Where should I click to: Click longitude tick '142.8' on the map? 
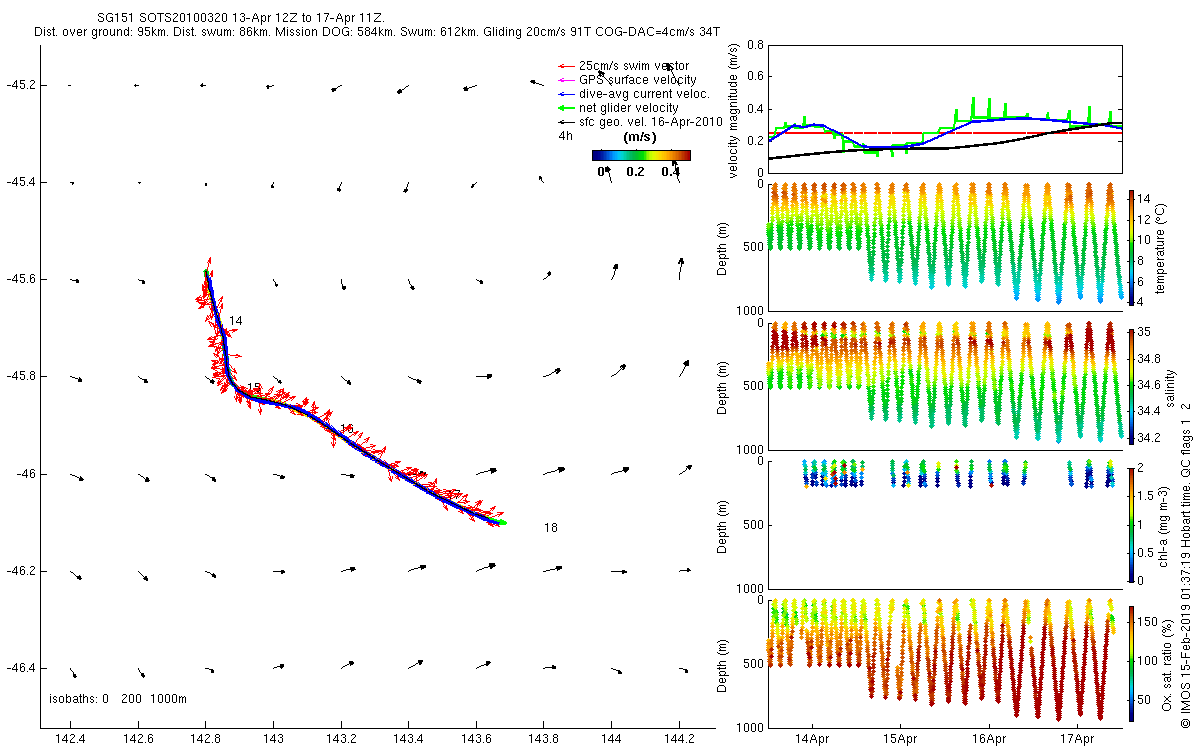205,739
